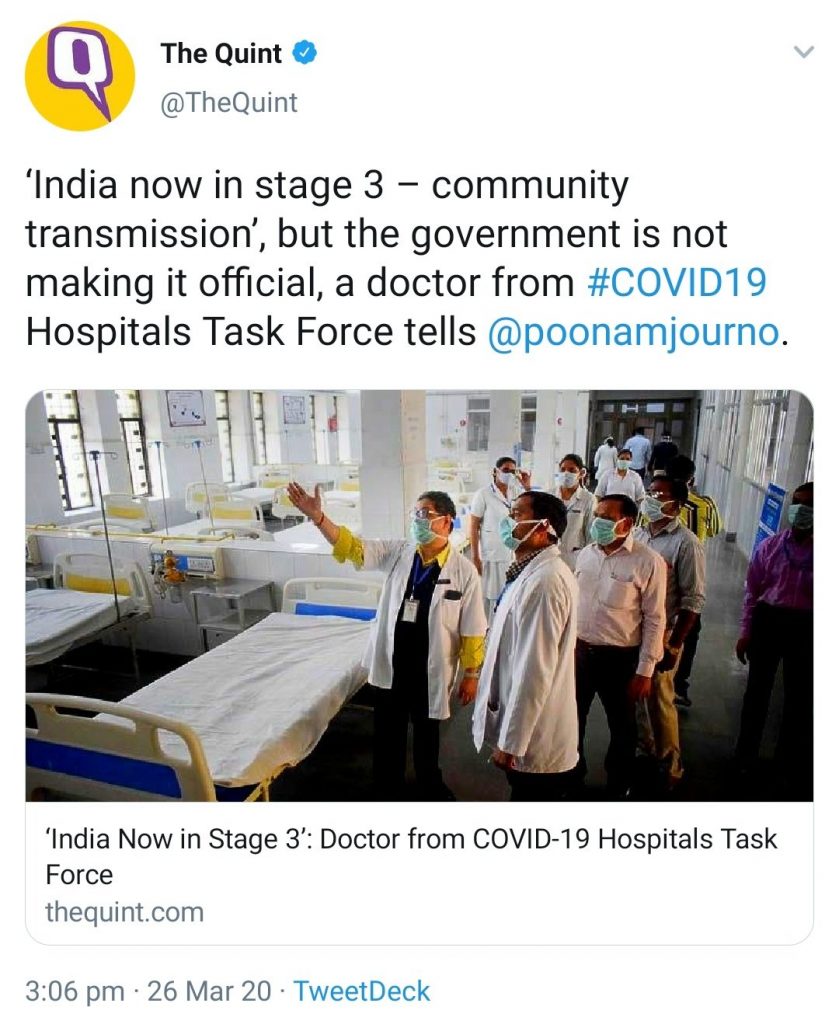Screen dimensions: 839x1024
Task: Click 'community transmission' tweet text
Action: (326, 209)
